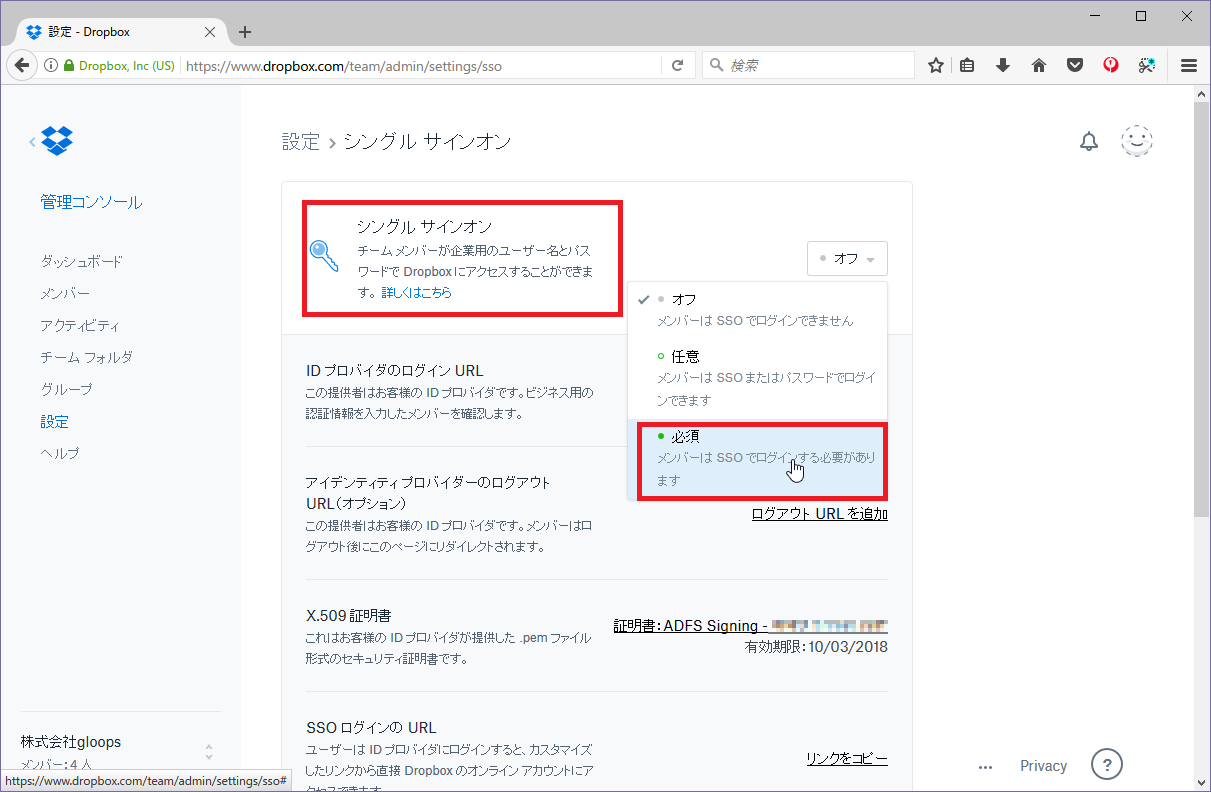Open メンバー in sidebar
The height and width of the screenshot is (792, 1211).
coord(65,293)
